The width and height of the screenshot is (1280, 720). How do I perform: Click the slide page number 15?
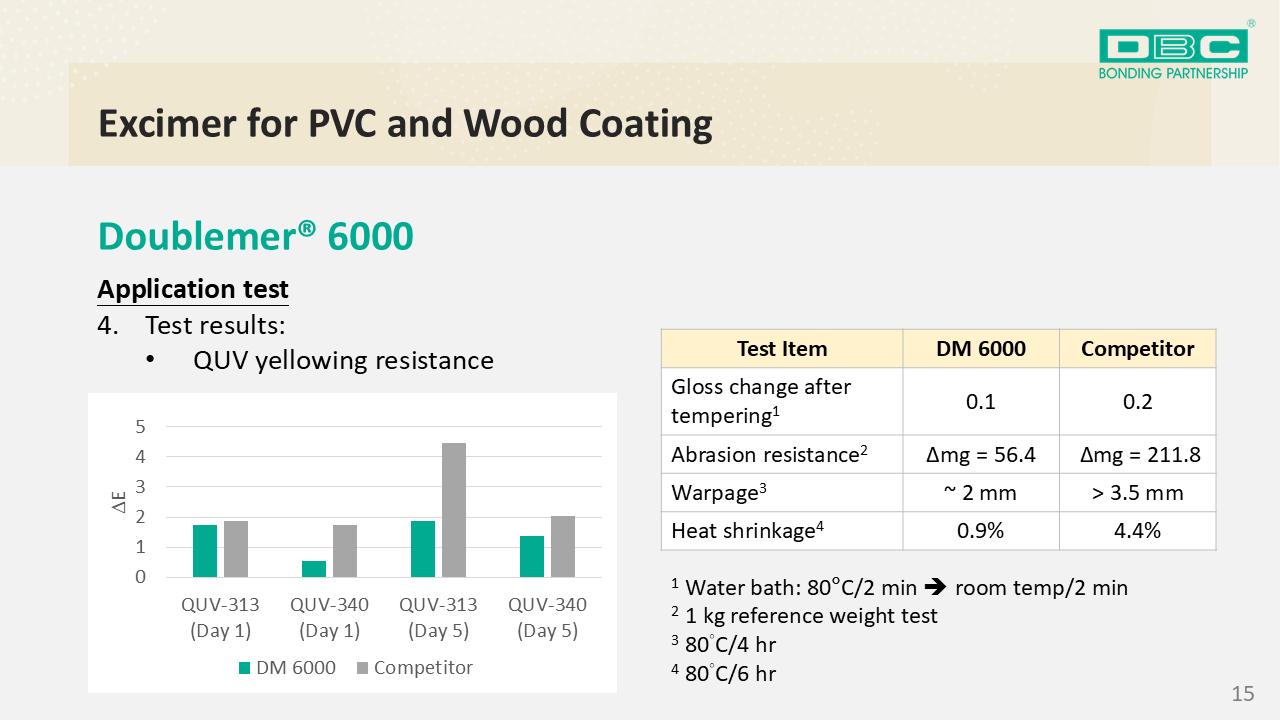tap(1242, 694)
